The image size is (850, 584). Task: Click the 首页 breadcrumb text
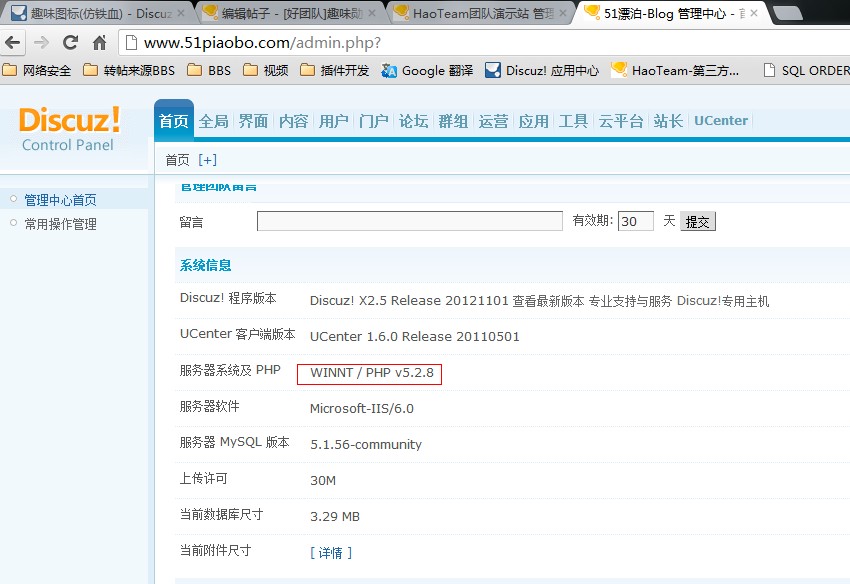point(177,160)
